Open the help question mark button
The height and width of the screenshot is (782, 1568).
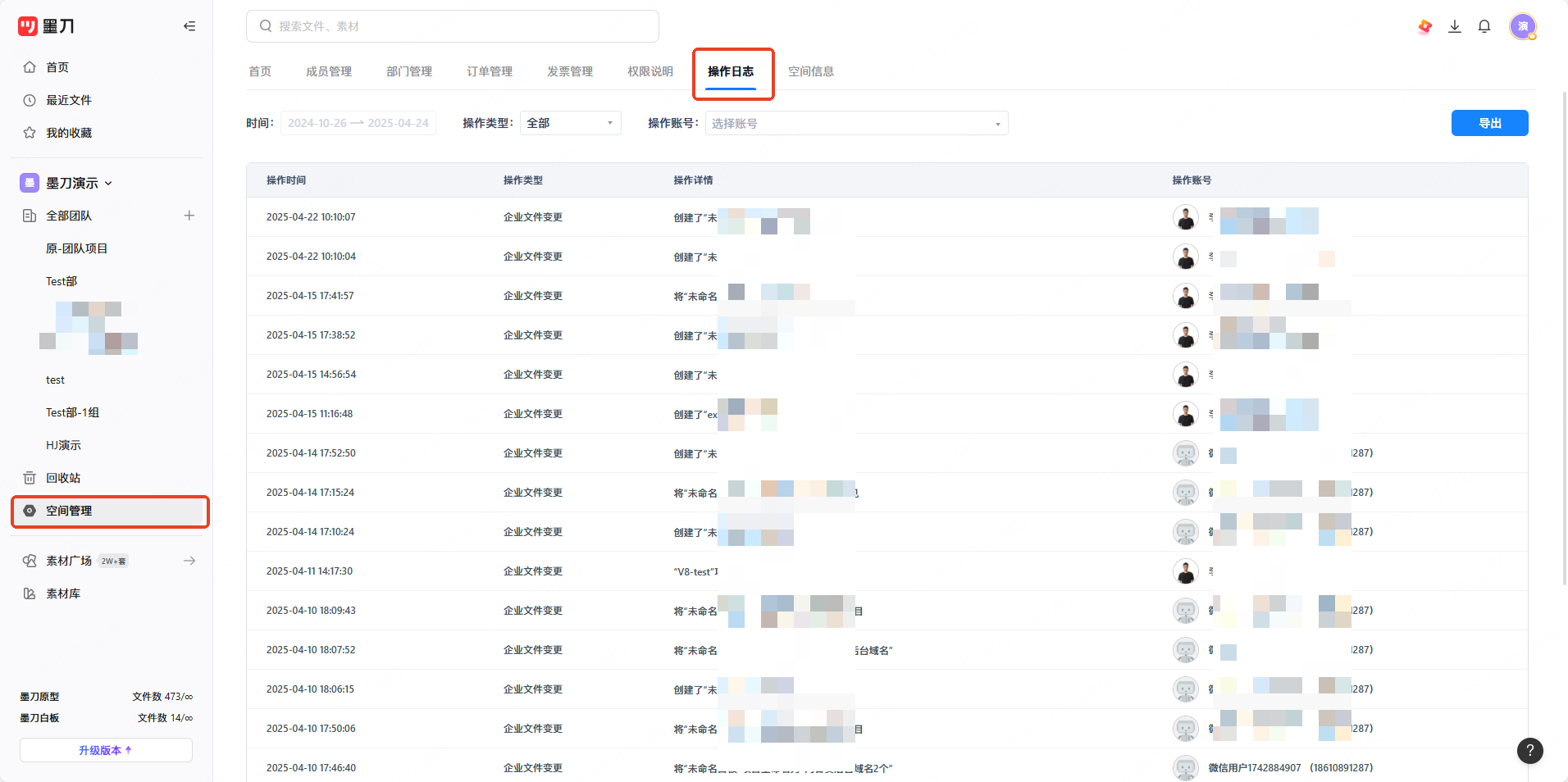pyautogui.click(x=1530, y=750)
